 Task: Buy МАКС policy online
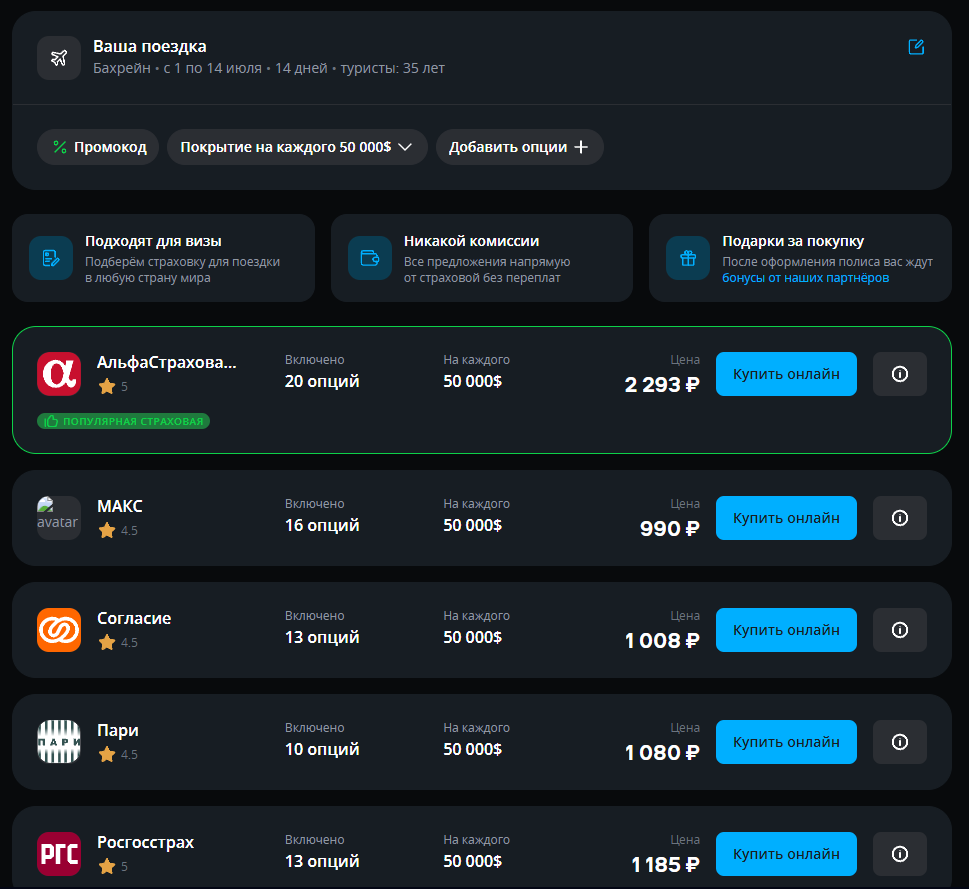coord(786,518)
